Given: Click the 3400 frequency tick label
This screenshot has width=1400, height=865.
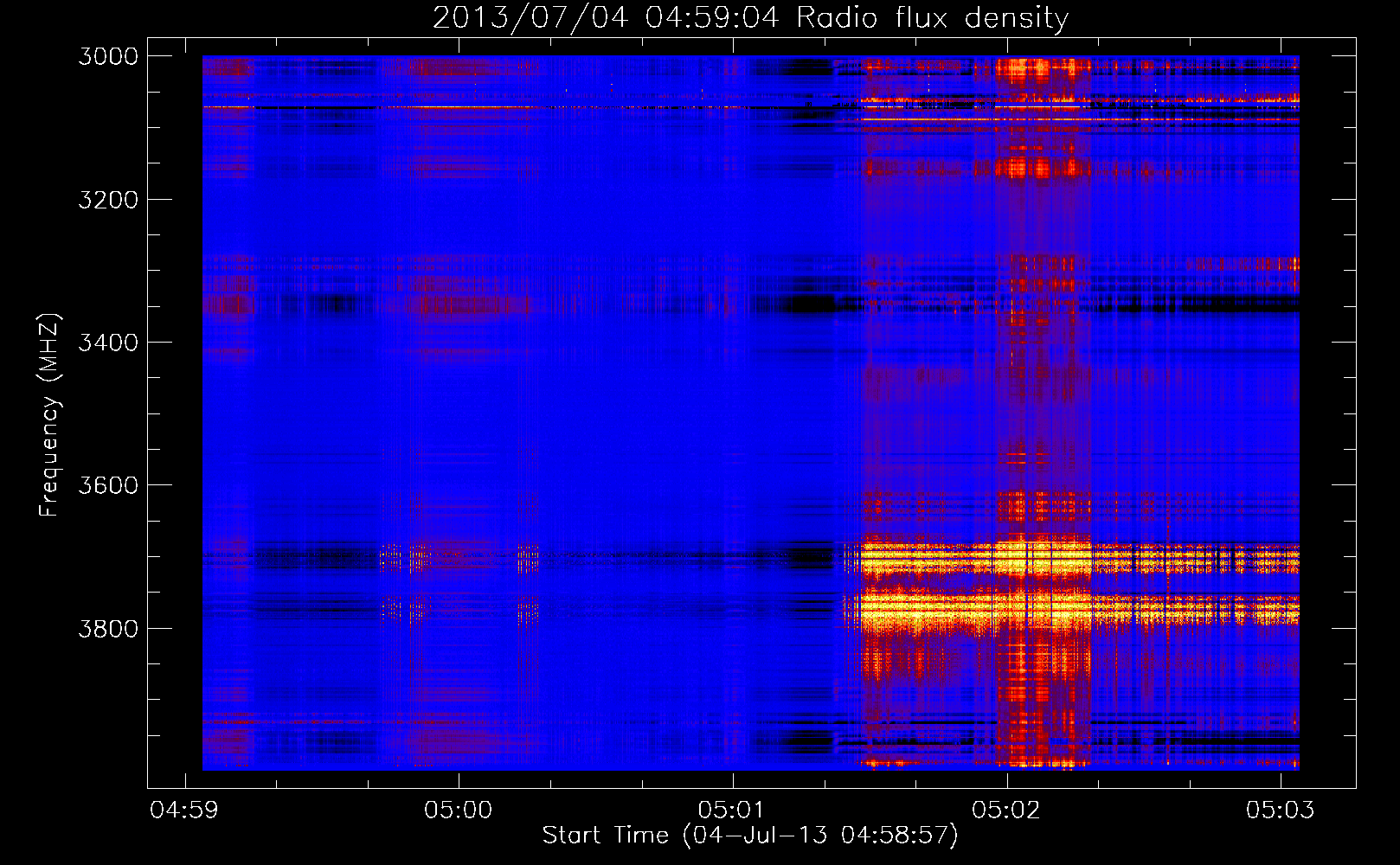Looking at the screenshot, I should [x=108, y=343].
